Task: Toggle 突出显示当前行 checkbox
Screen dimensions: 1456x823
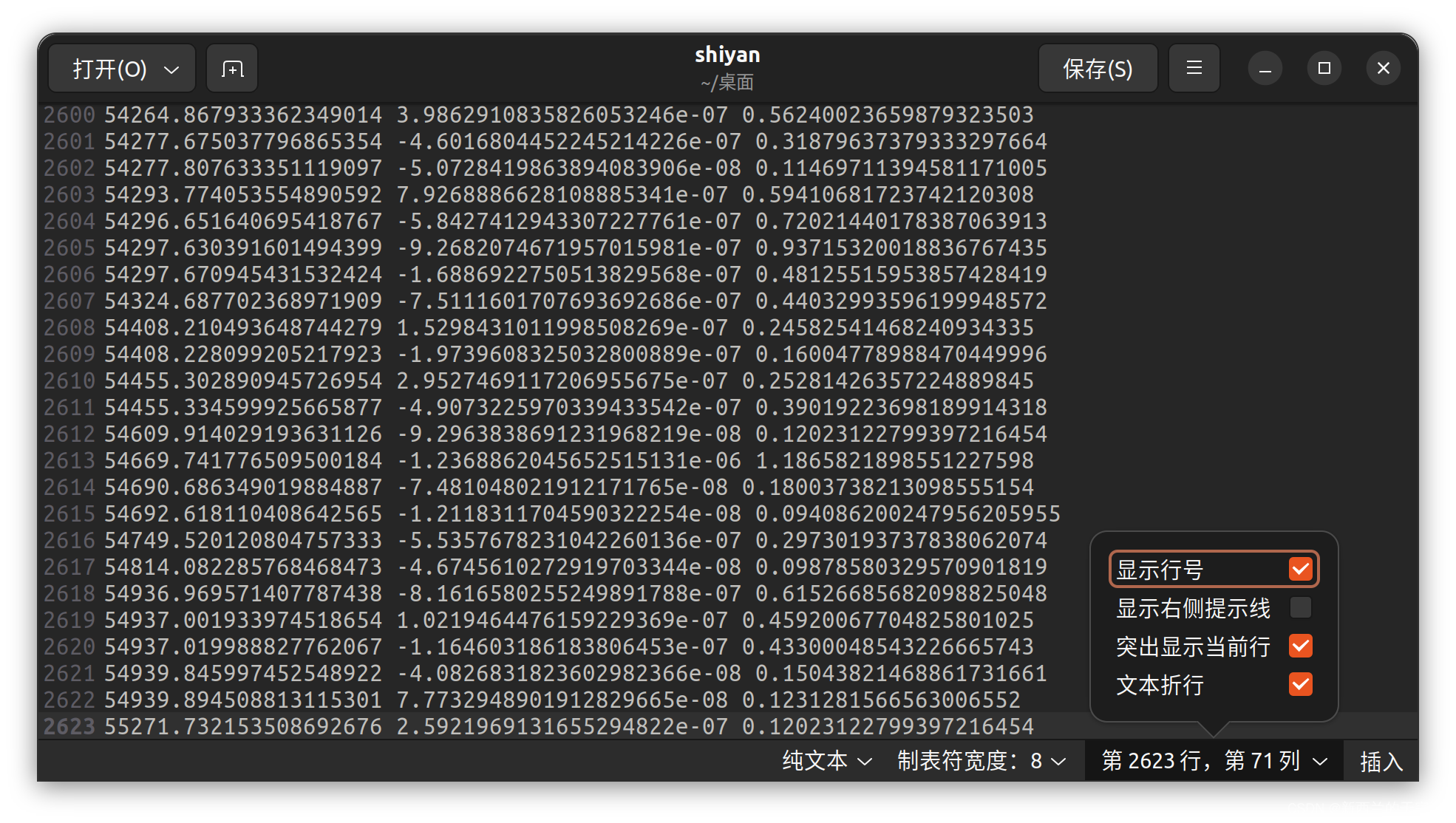Action: pyautogui.click(x=1300, y=646)
